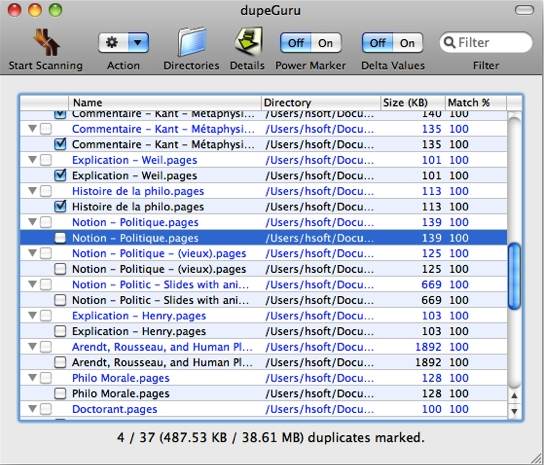Open the Action gear menu
This screenshot has height=465, width=544.
[x=112, y=43]
